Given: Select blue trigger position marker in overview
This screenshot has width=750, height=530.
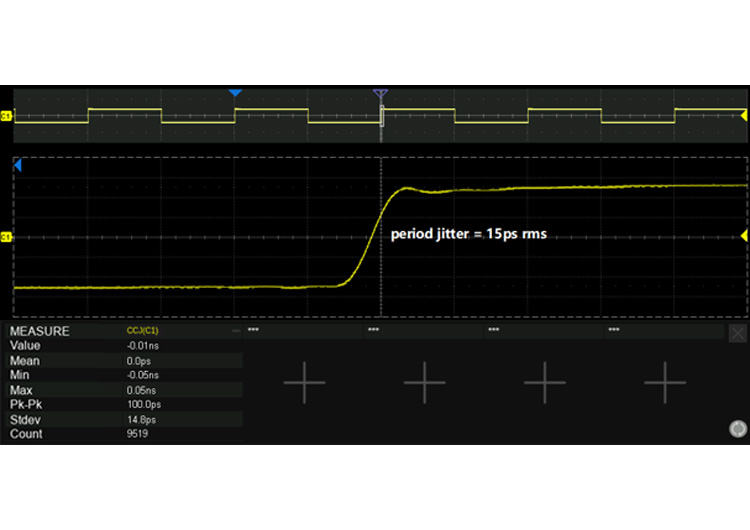Looking at the screenshot, I should (x=235, y=93).
